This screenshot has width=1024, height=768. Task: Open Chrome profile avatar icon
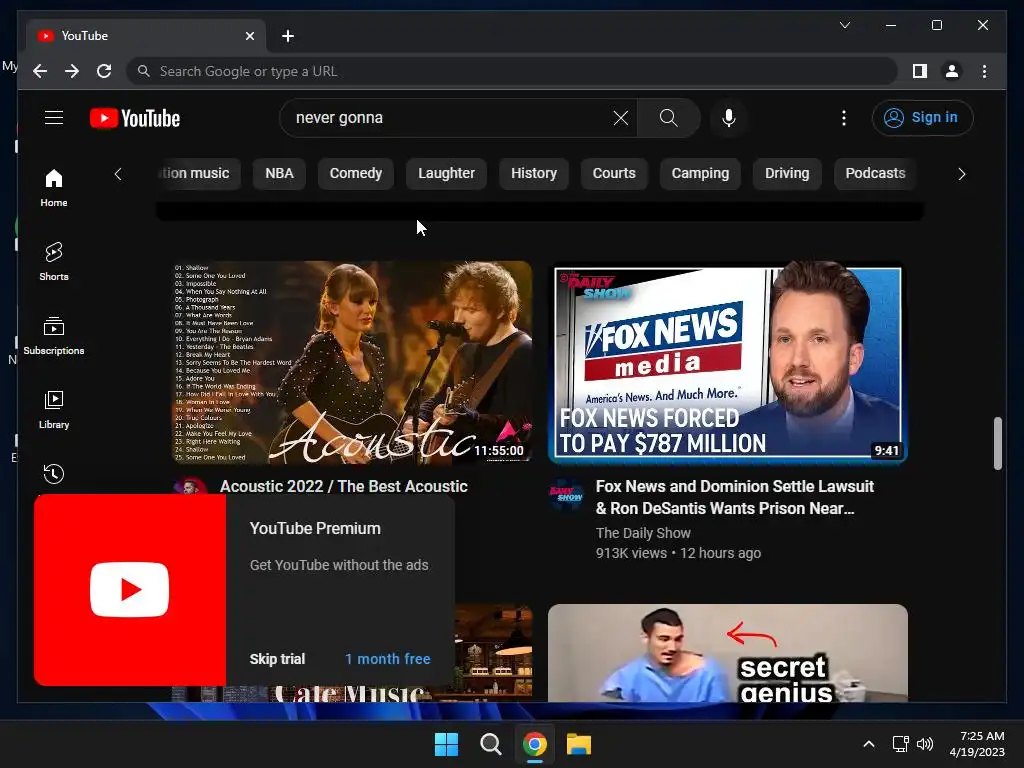(x=952, y=71)
